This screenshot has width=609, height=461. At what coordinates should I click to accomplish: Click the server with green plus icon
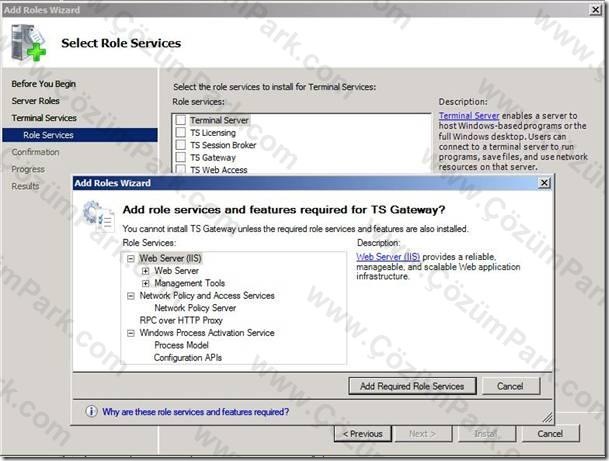pyautogui.click(x=28, y=43)
